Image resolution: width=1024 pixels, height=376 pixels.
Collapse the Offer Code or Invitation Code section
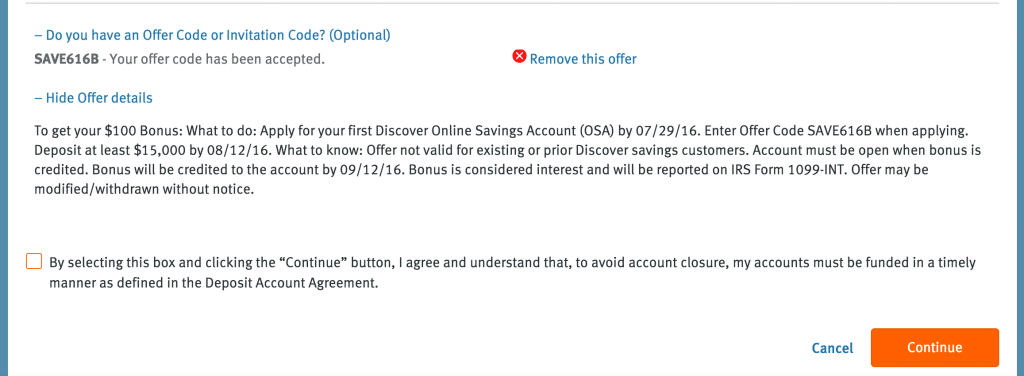[x=212, y=35]
